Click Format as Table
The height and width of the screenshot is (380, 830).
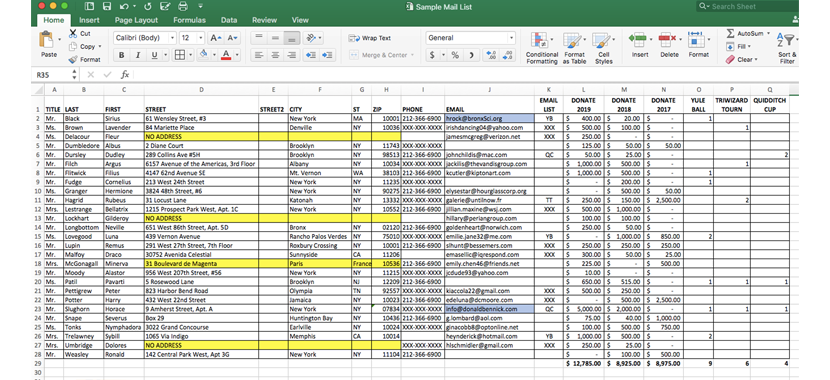click(574, 48)
